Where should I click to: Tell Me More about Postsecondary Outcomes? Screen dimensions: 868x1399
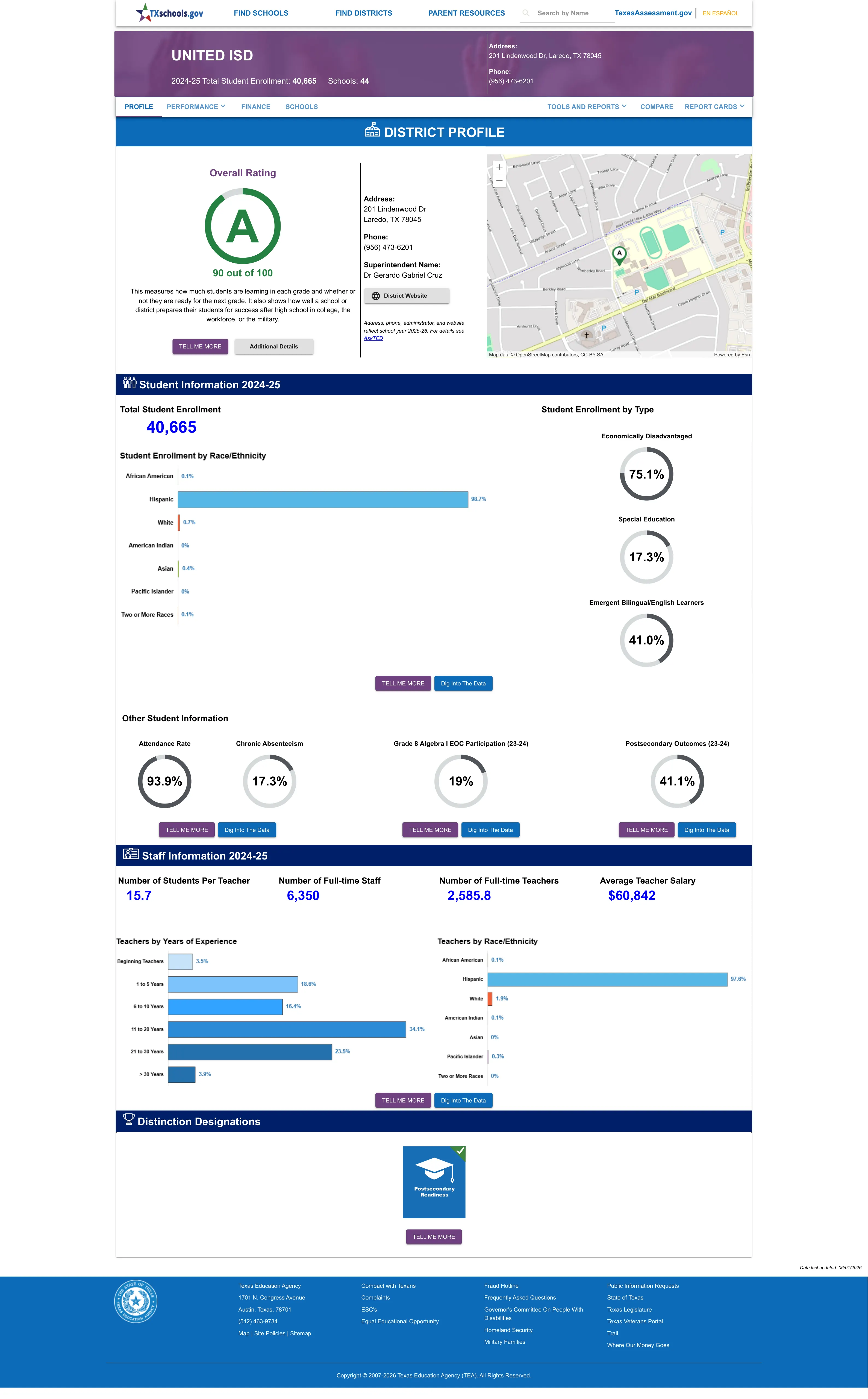pyautogui.click(x=646, y=830)
